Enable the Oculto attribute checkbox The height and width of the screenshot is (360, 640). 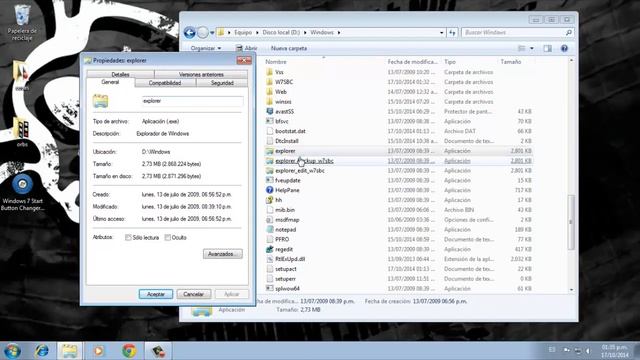point(167,238)
